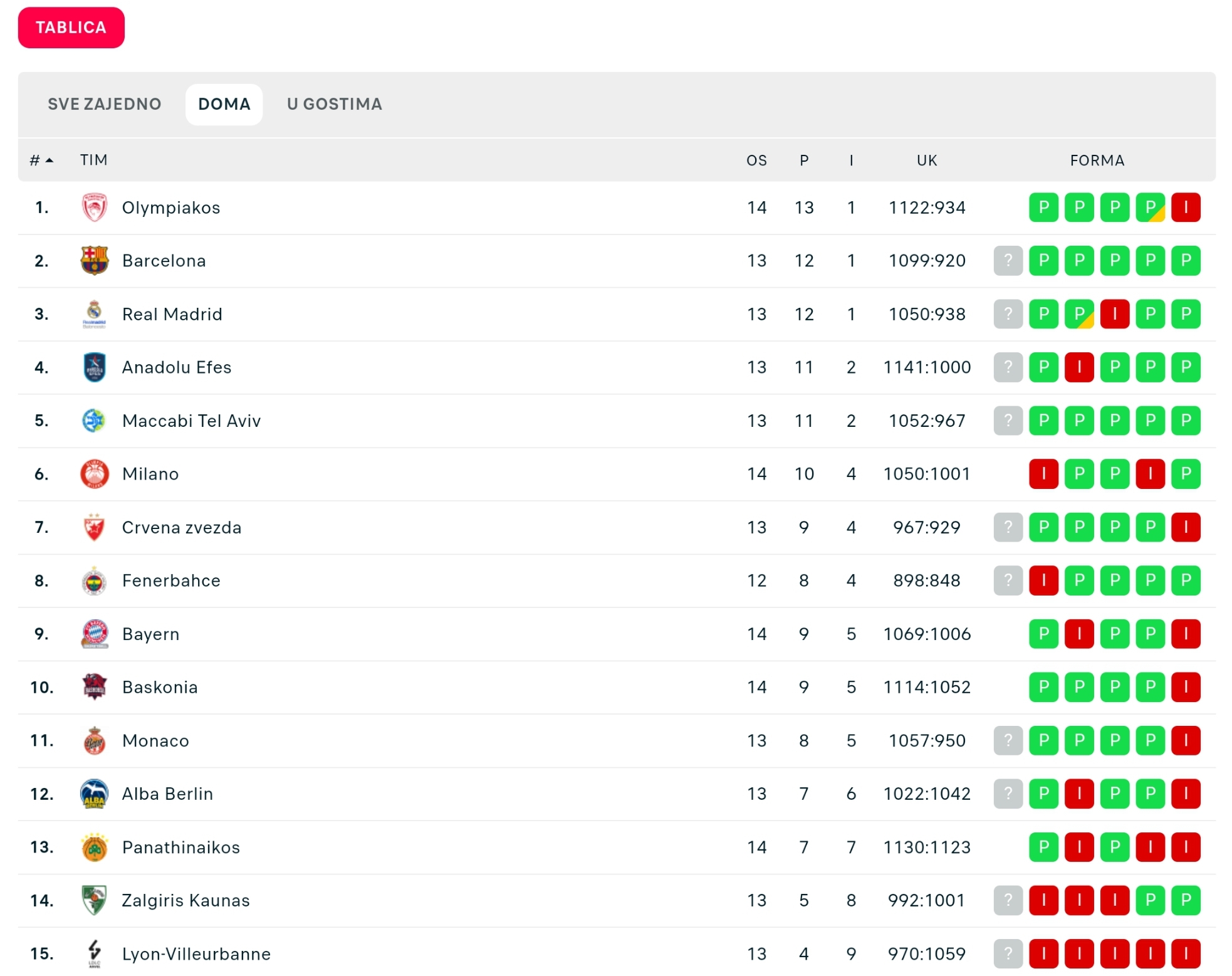Screen dimensions: 1232x976
Task: Click Monaco's grey question mark badge
Action: [x=1008, y=741]
